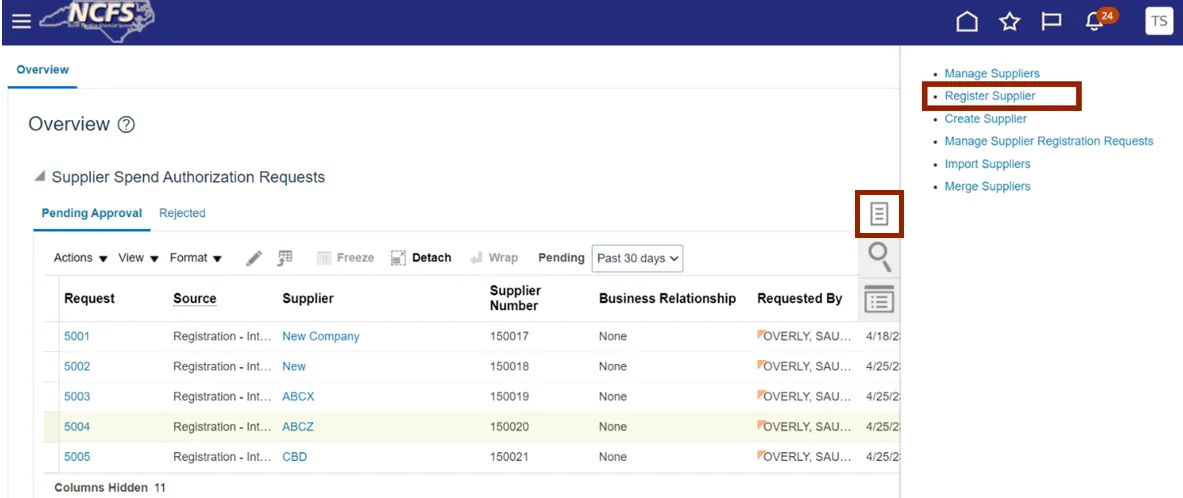Image resolution: width=1183 pixels, height=498 pixels.
Task: Open the Actions dropdown menu
Action: (80, 258)
